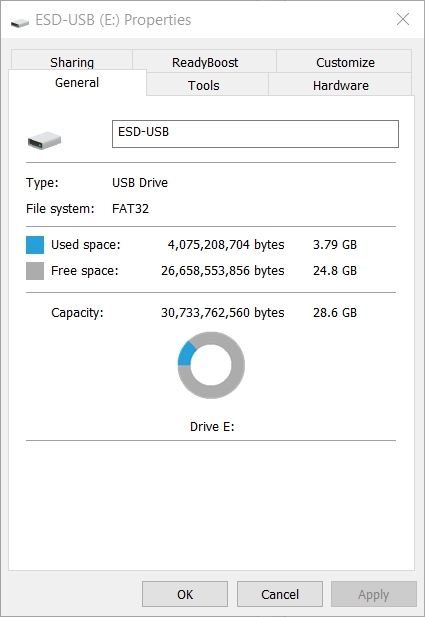Click the "Drive E:" label under chart
The image size is (425, 617).
pos(212,427)
